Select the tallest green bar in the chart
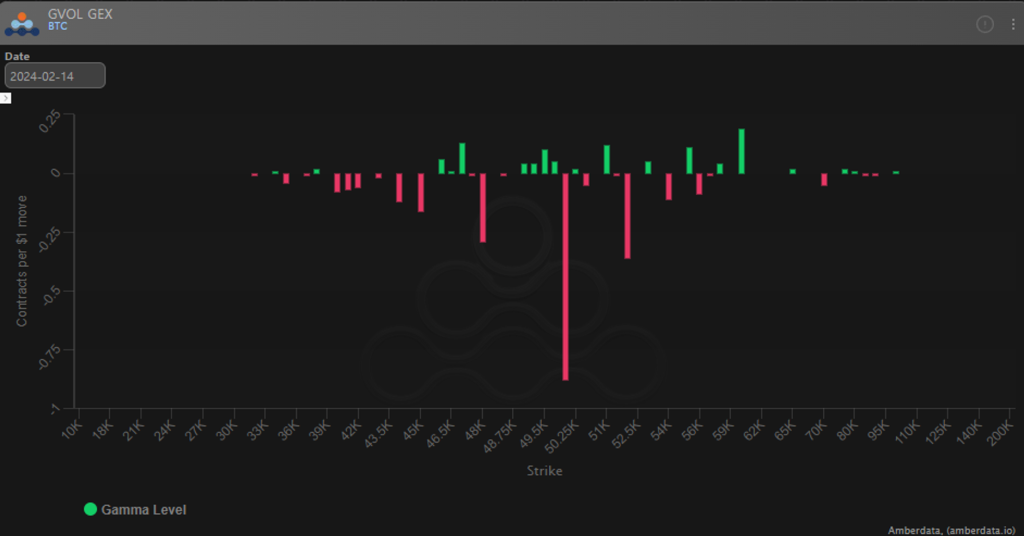This screenshot has height=536, width=1024. [x=741, y=151]
